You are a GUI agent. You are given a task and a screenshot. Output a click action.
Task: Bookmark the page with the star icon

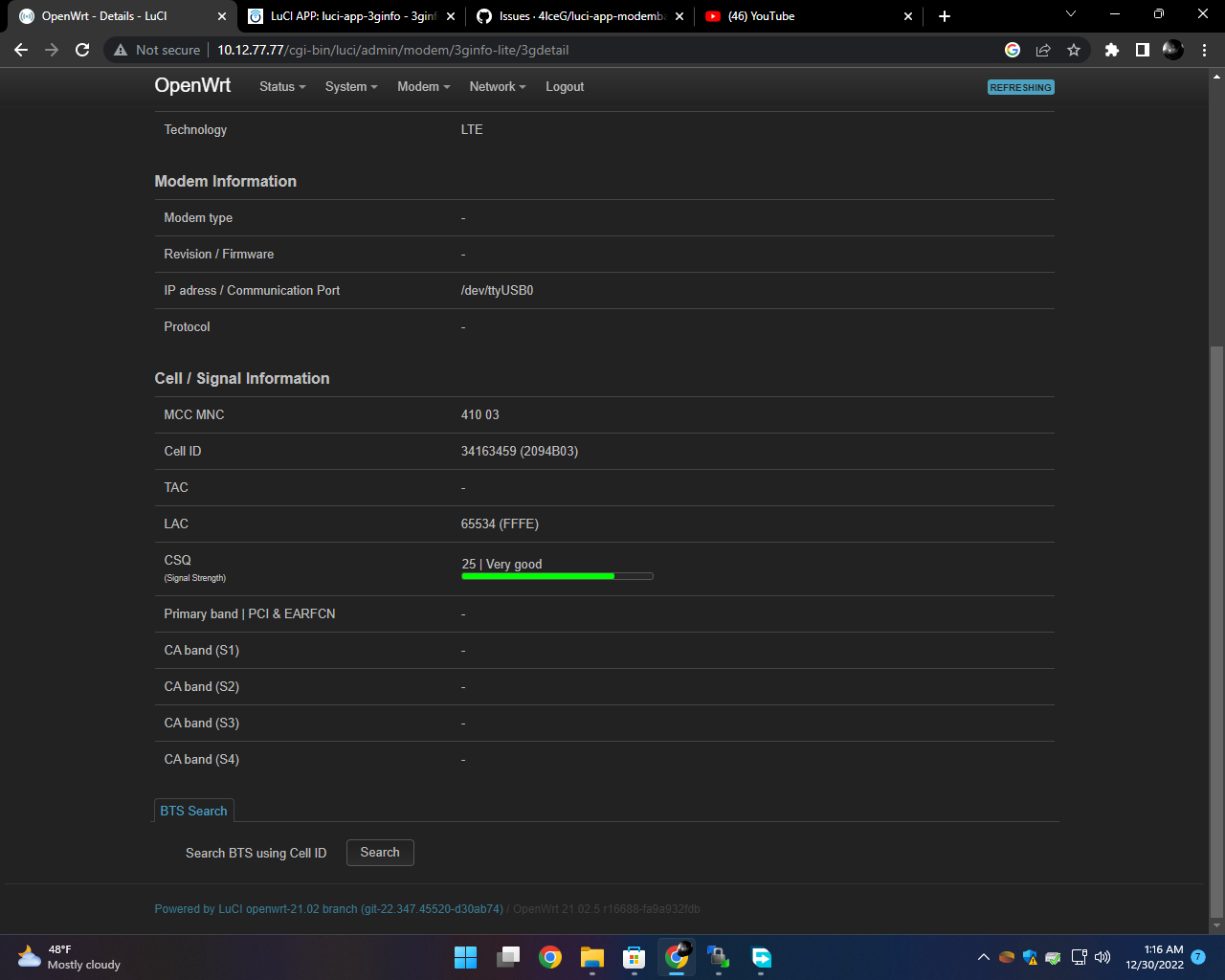pos(1074,49)
